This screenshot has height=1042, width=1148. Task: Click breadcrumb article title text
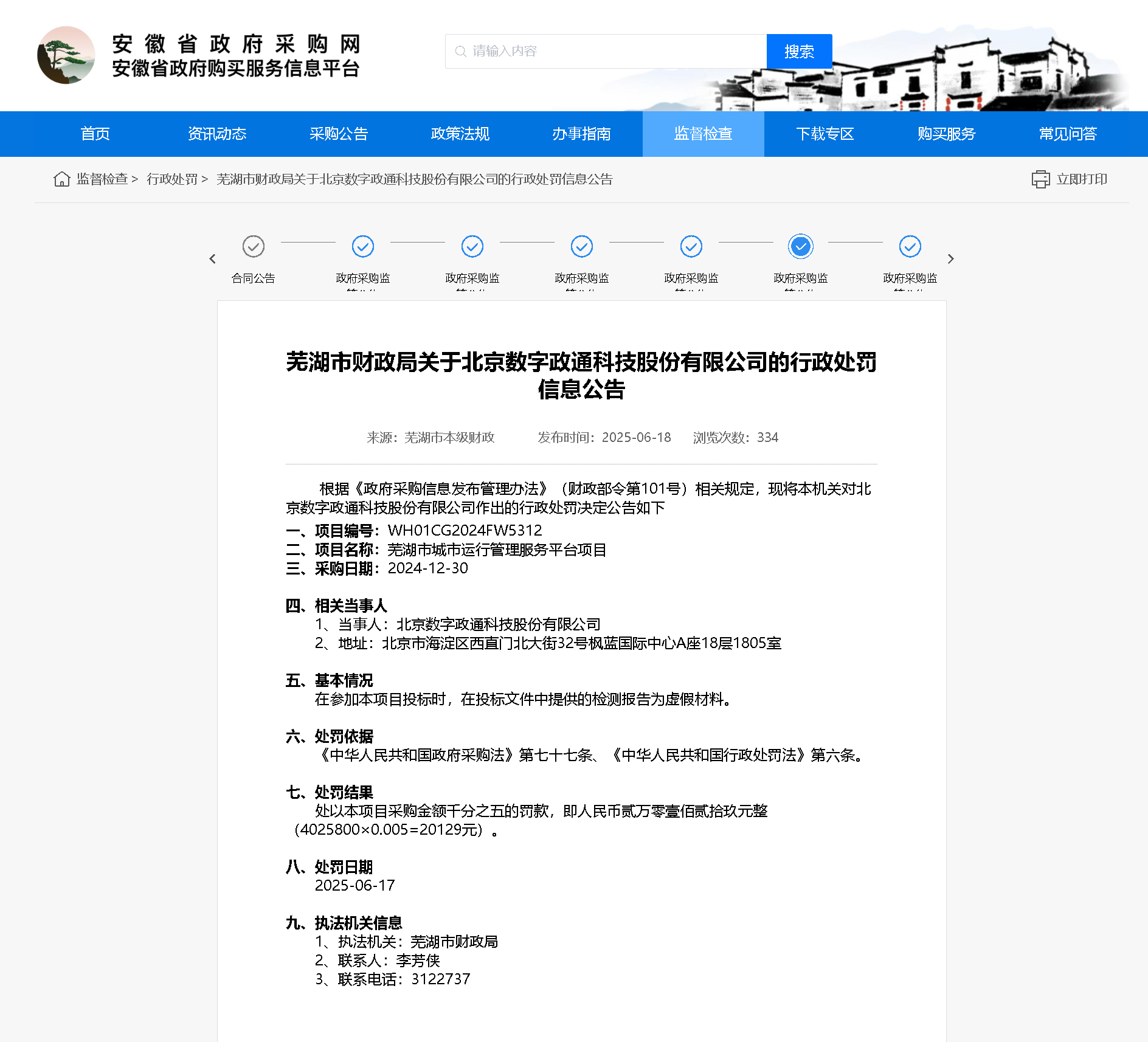pos(415,179)
